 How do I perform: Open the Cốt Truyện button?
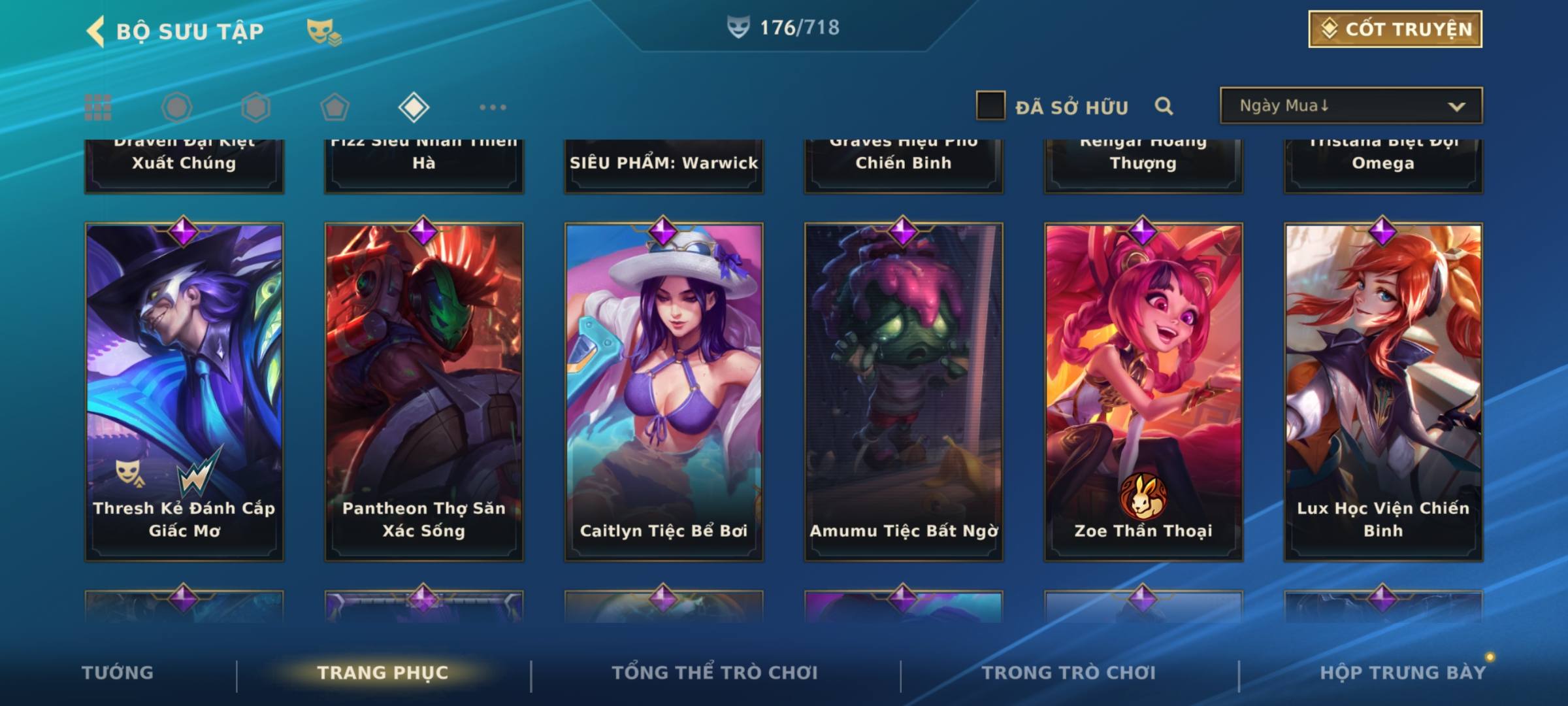[x=1395, y=29]
